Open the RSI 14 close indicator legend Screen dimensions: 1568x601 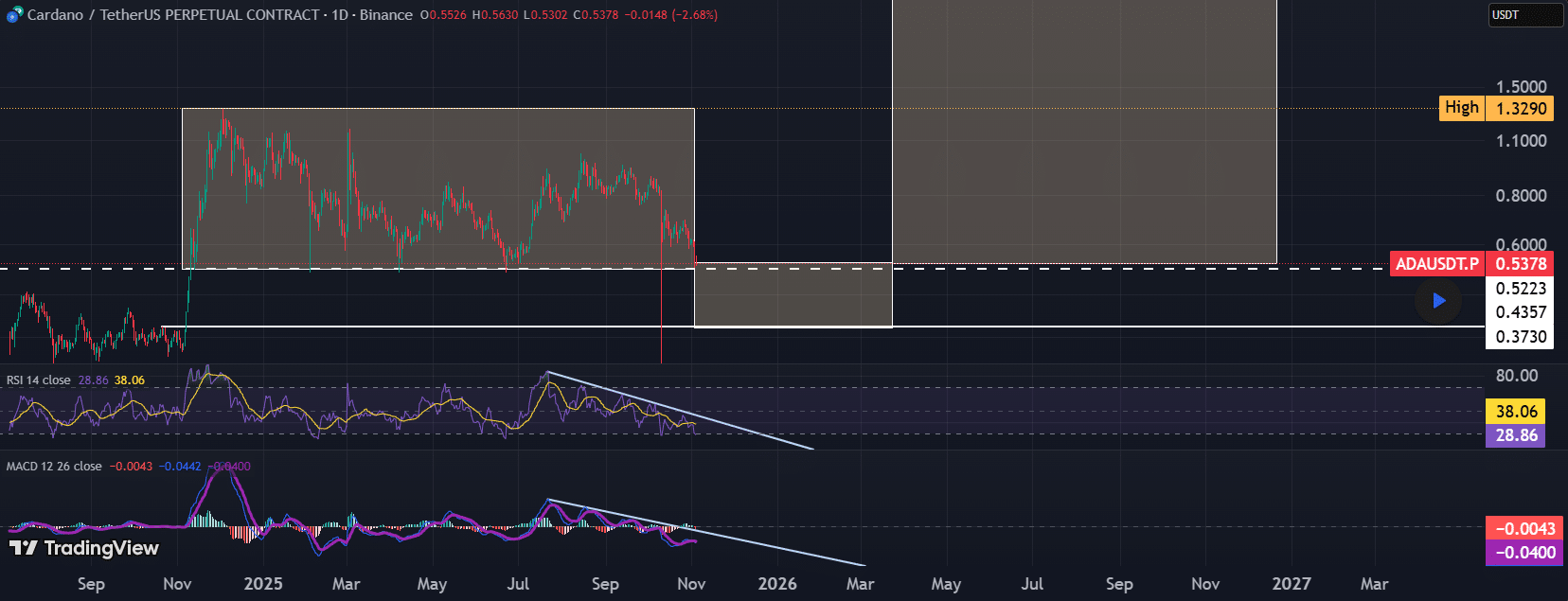tap(38, 380)
